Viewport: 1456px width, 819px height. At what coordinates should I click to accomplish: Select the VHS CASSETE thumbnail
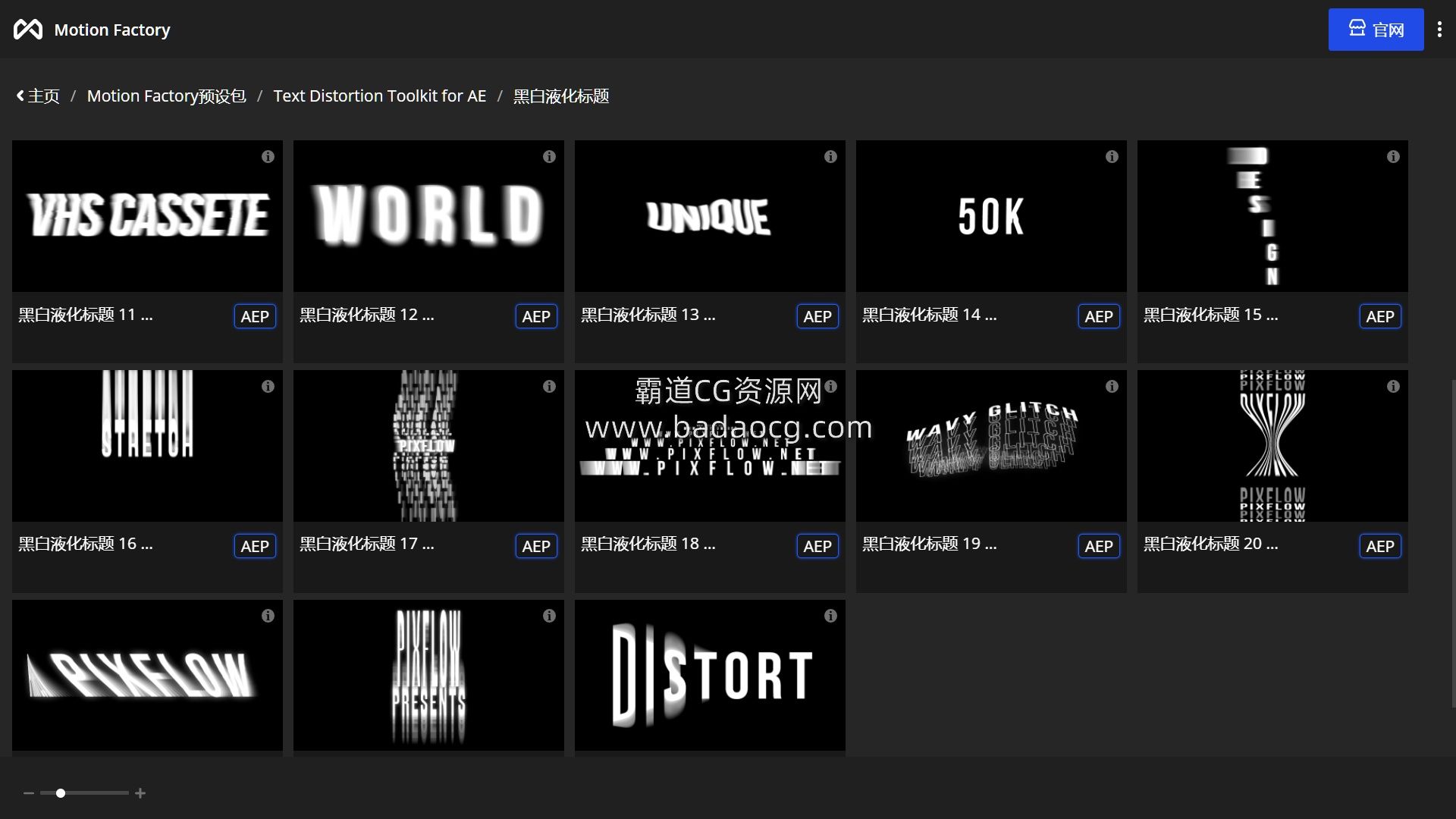point(147,216)
